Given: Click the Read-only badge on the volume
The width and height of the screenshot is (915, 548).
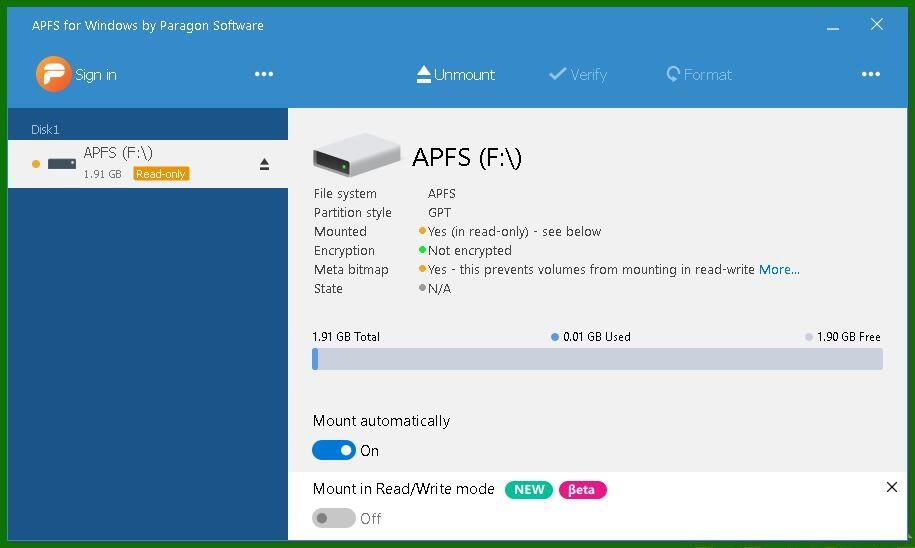Looking at the screenshot, I should [x=161, y=174].
